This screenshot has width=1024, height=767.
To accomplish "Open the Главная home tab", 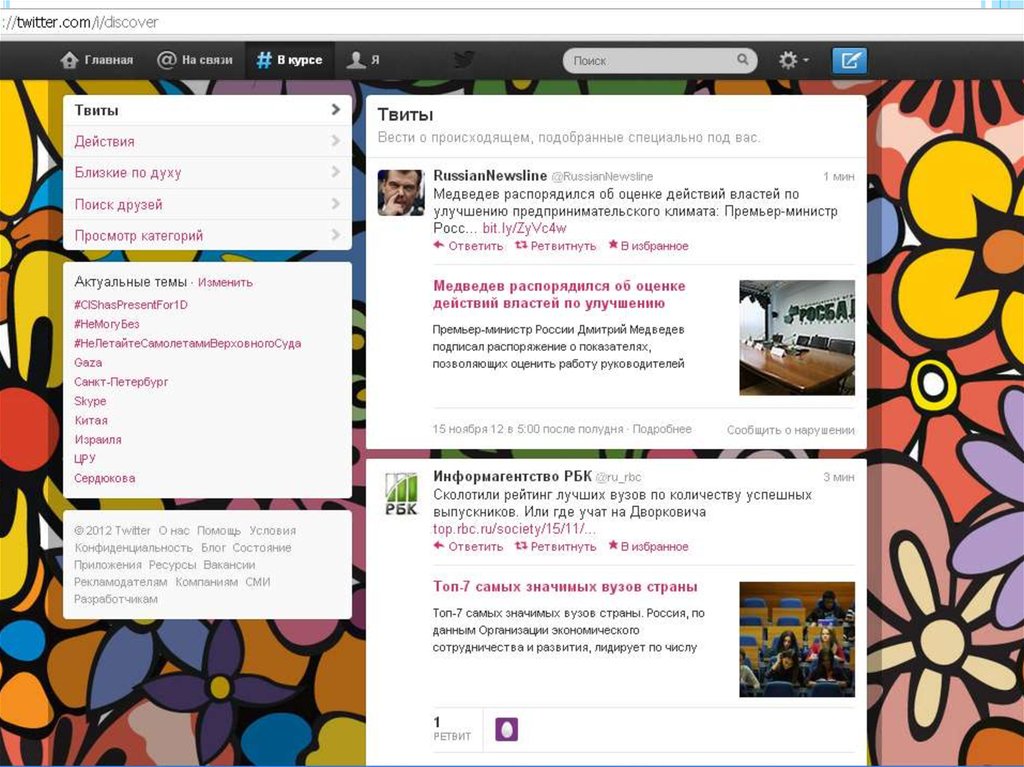I will click(97, 60).
